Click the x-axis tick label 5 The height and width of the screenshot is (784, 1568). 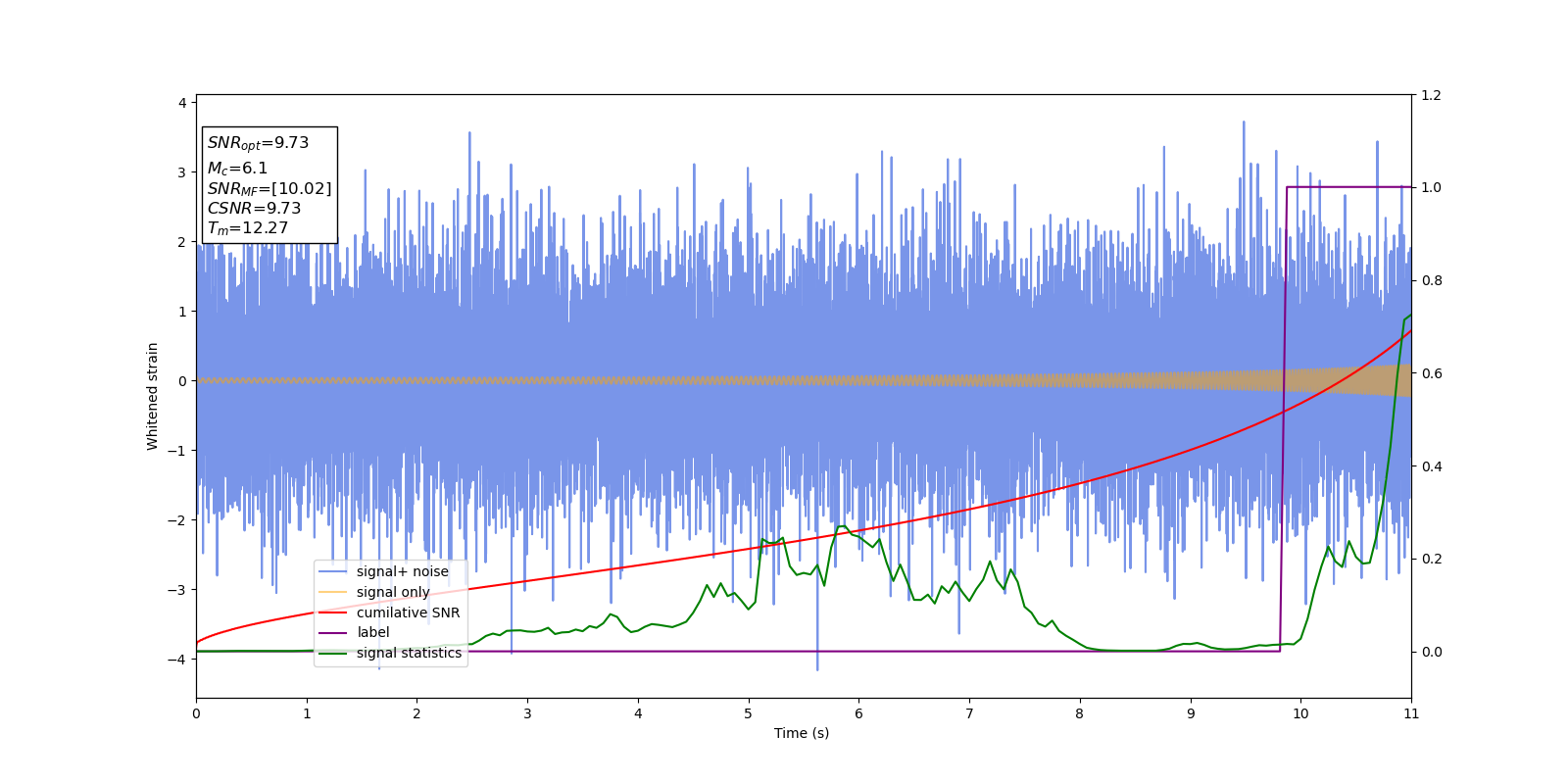coord(749,713)
